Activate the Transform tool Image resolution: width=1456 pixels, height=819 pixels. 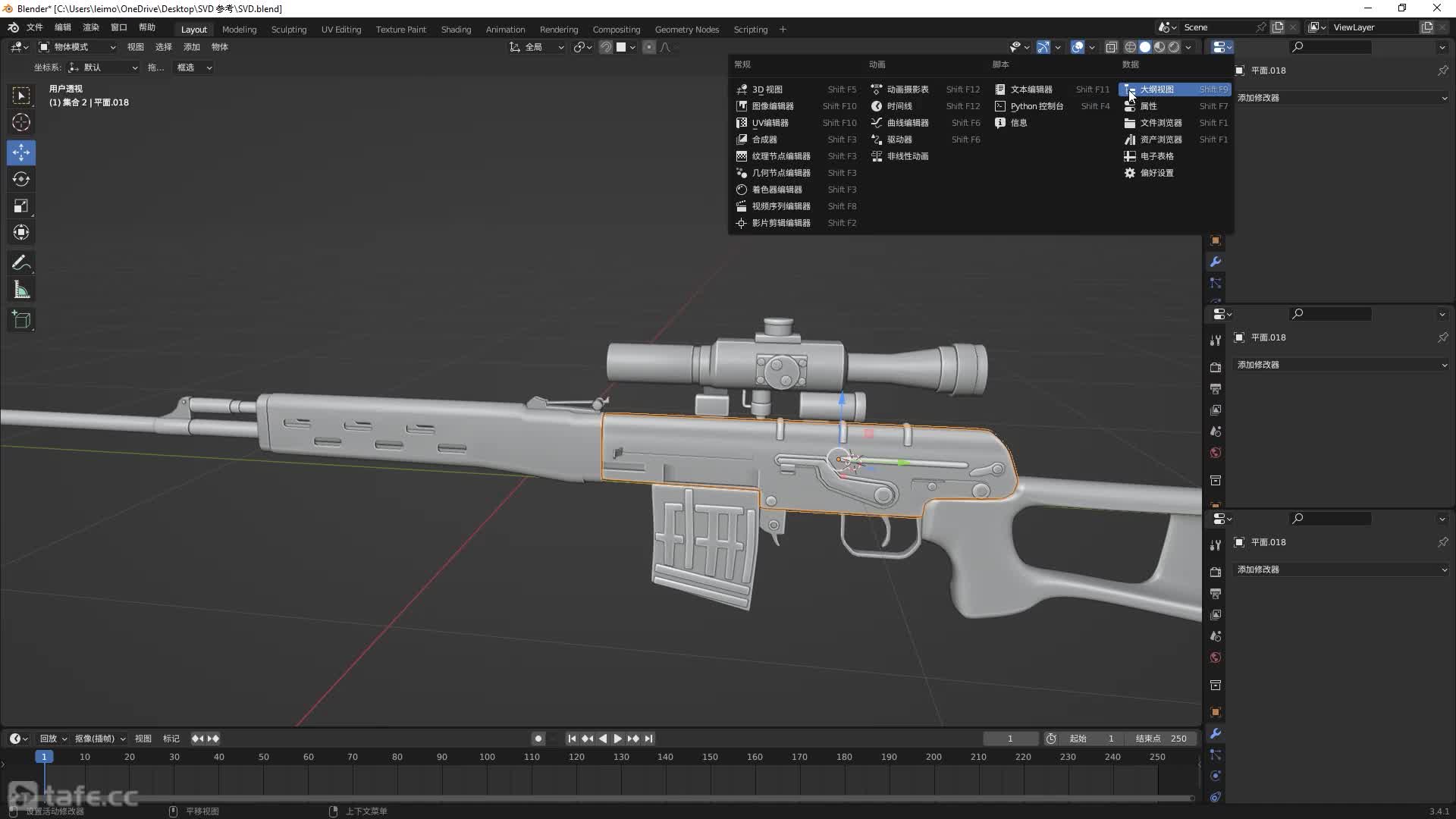pos(21,232)
